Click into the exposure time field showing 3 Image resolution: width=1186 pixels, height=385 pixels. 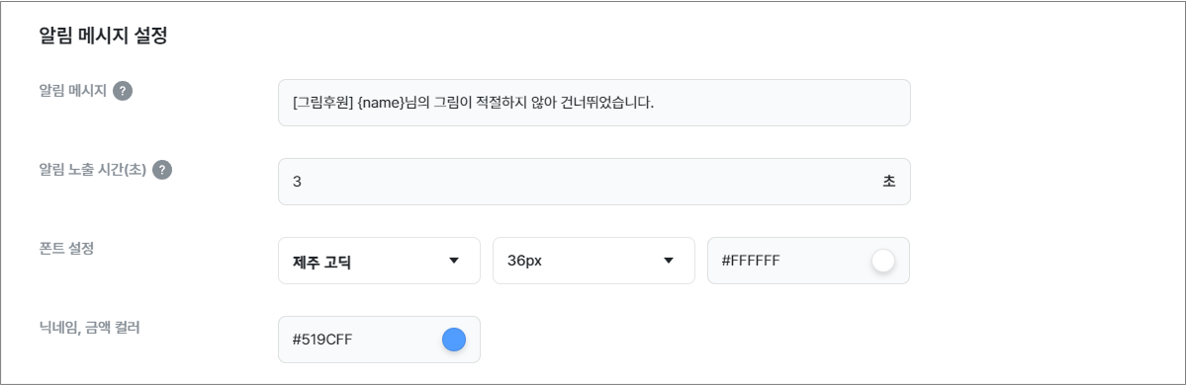point(594,182)
